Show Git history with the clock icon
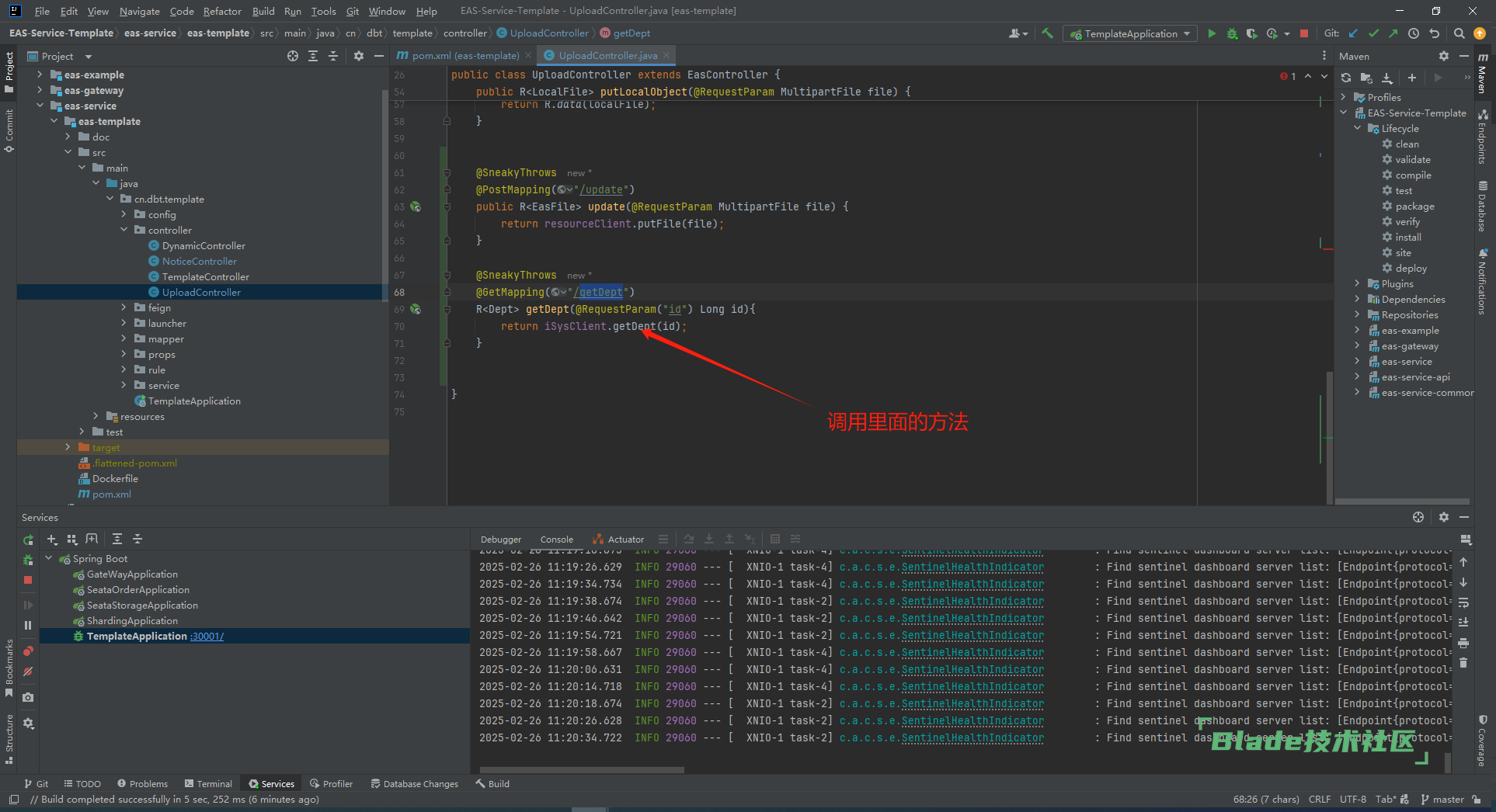Image resolution: width=1496 pixels, height=812 pixels. point(1414,33)
